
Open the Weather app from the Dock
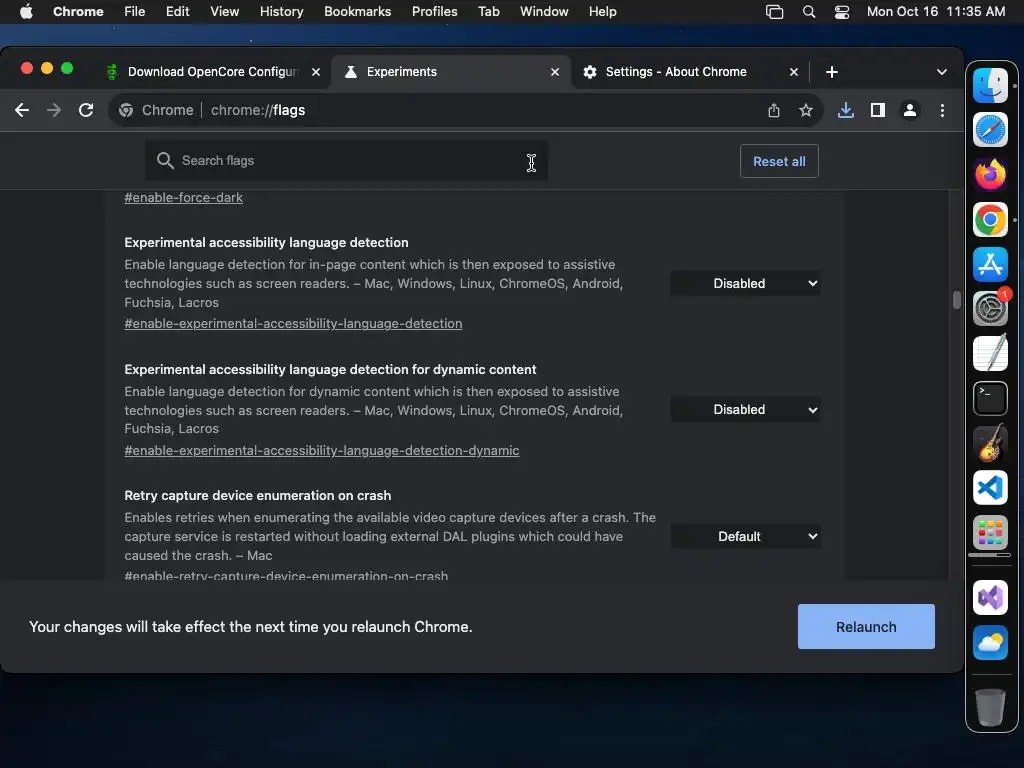tap(990, 643)
